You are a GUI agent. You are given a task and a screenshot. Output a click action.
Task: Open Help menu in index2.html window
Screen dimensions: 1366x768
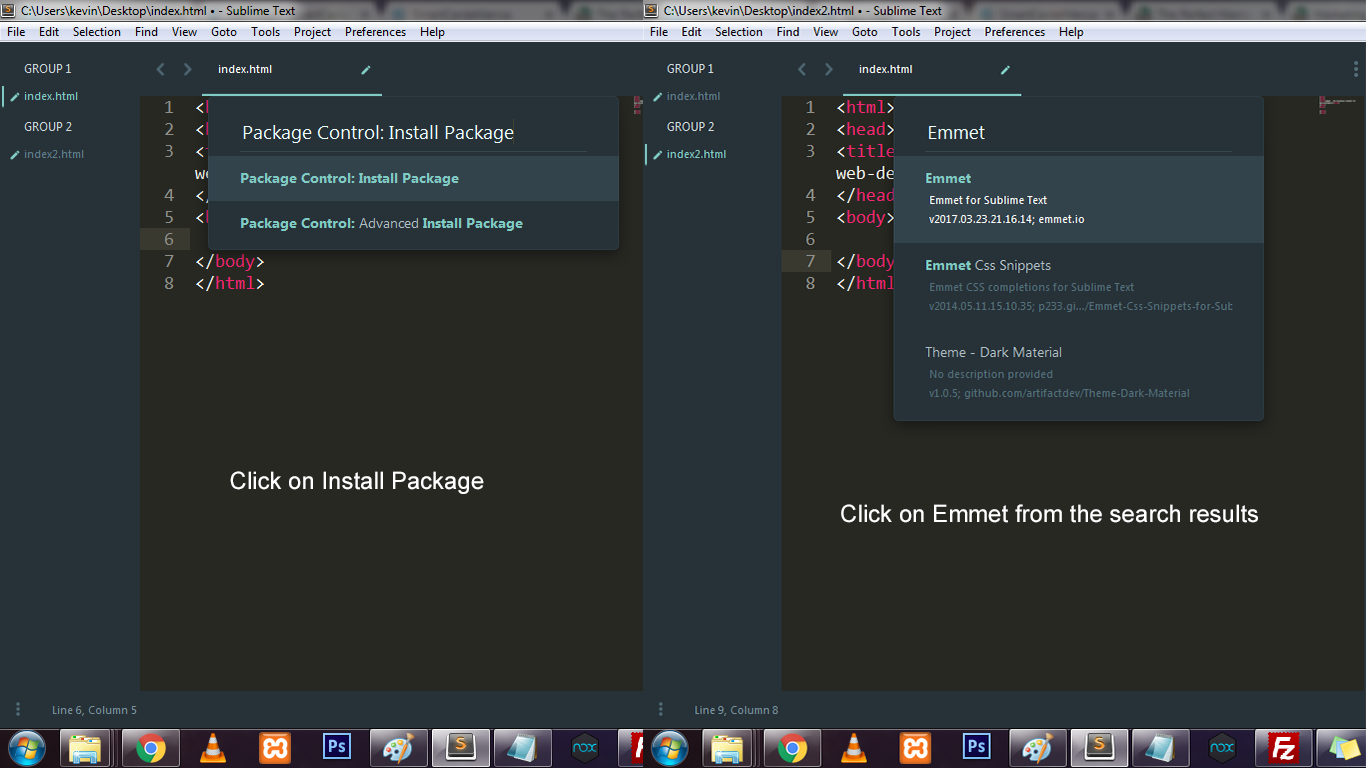(x=1071, y=32)
